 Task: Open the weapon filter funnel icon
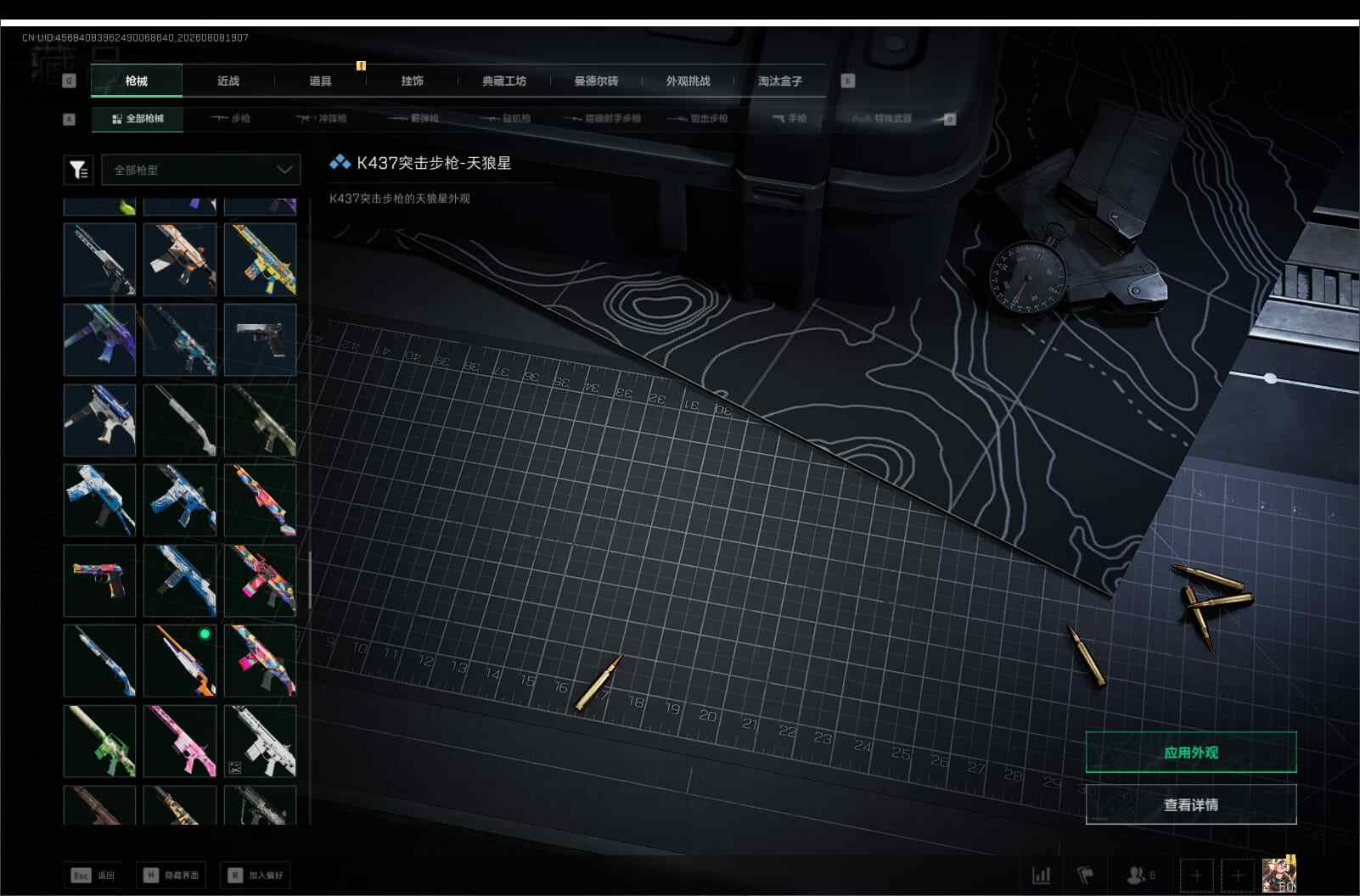click(78, 170)
